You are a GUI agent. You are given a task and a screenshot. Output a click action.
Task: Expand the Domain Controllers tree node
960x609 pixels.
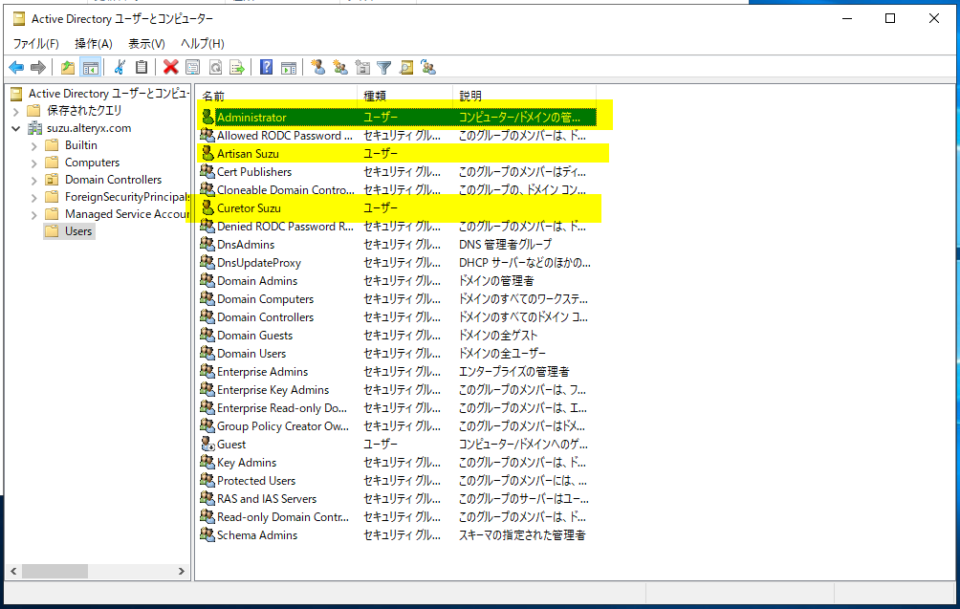[33, 179]
